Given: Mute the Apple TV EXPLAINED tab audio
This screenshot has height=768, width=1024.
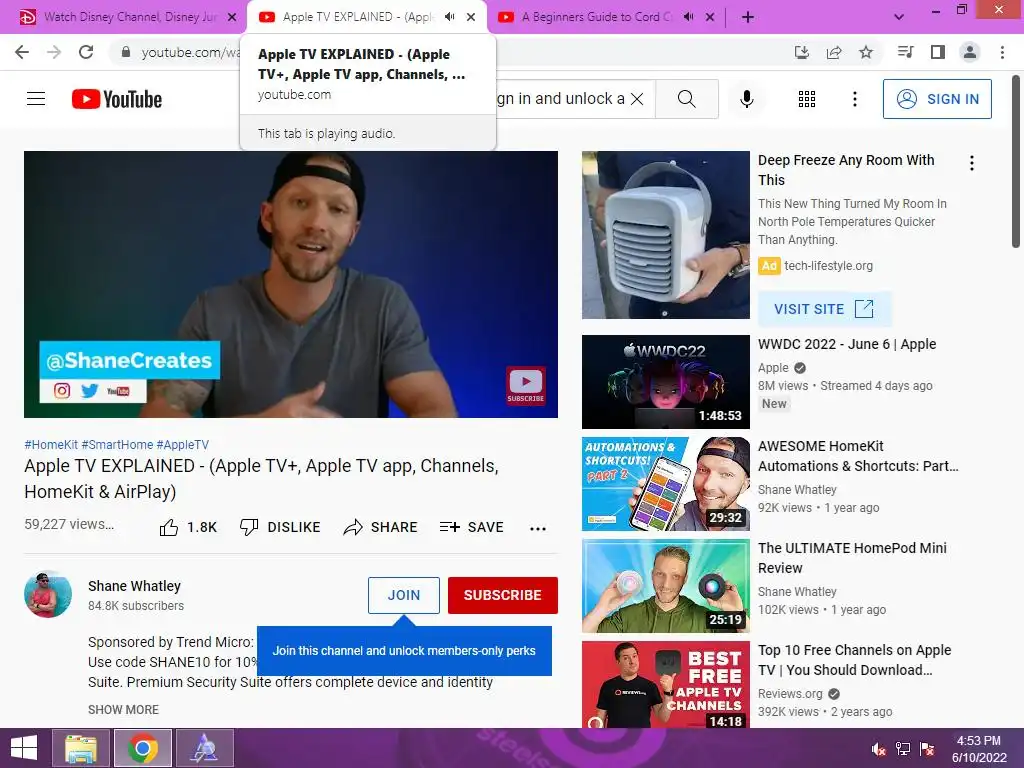Looking at the screenshot, I should tap(449, 17).
